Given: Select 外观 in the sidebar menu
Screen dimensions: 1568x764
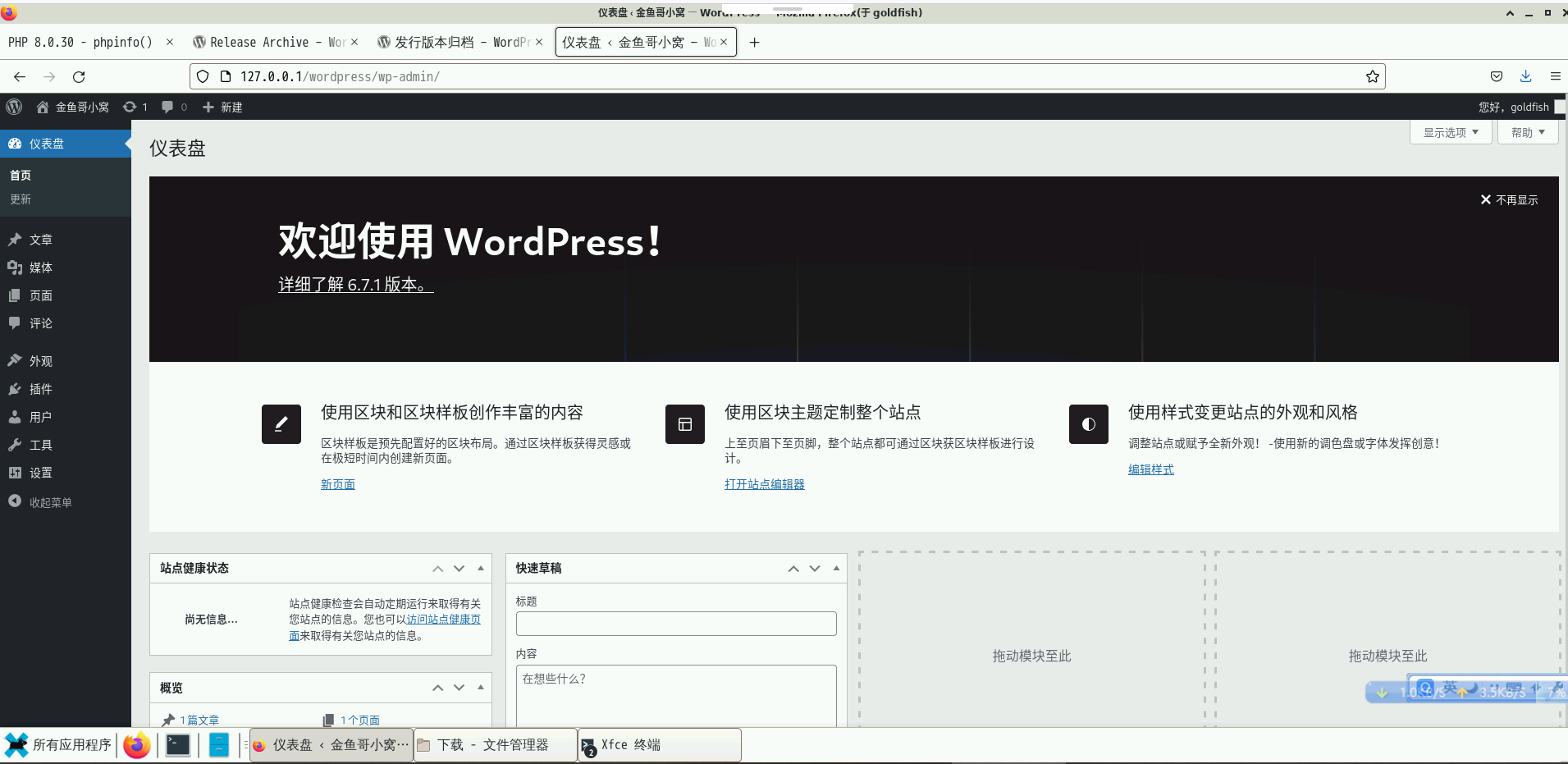Looking at the screenshot, I should tap(39, 360).
